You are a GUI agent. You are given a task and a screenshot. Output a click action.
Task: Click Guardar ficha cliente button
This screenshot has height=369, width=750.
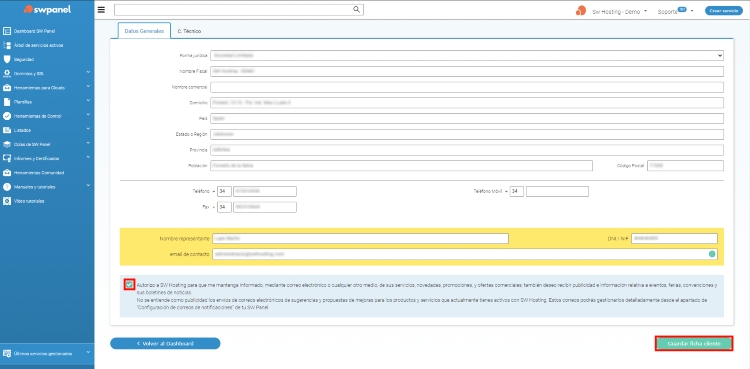694,344
